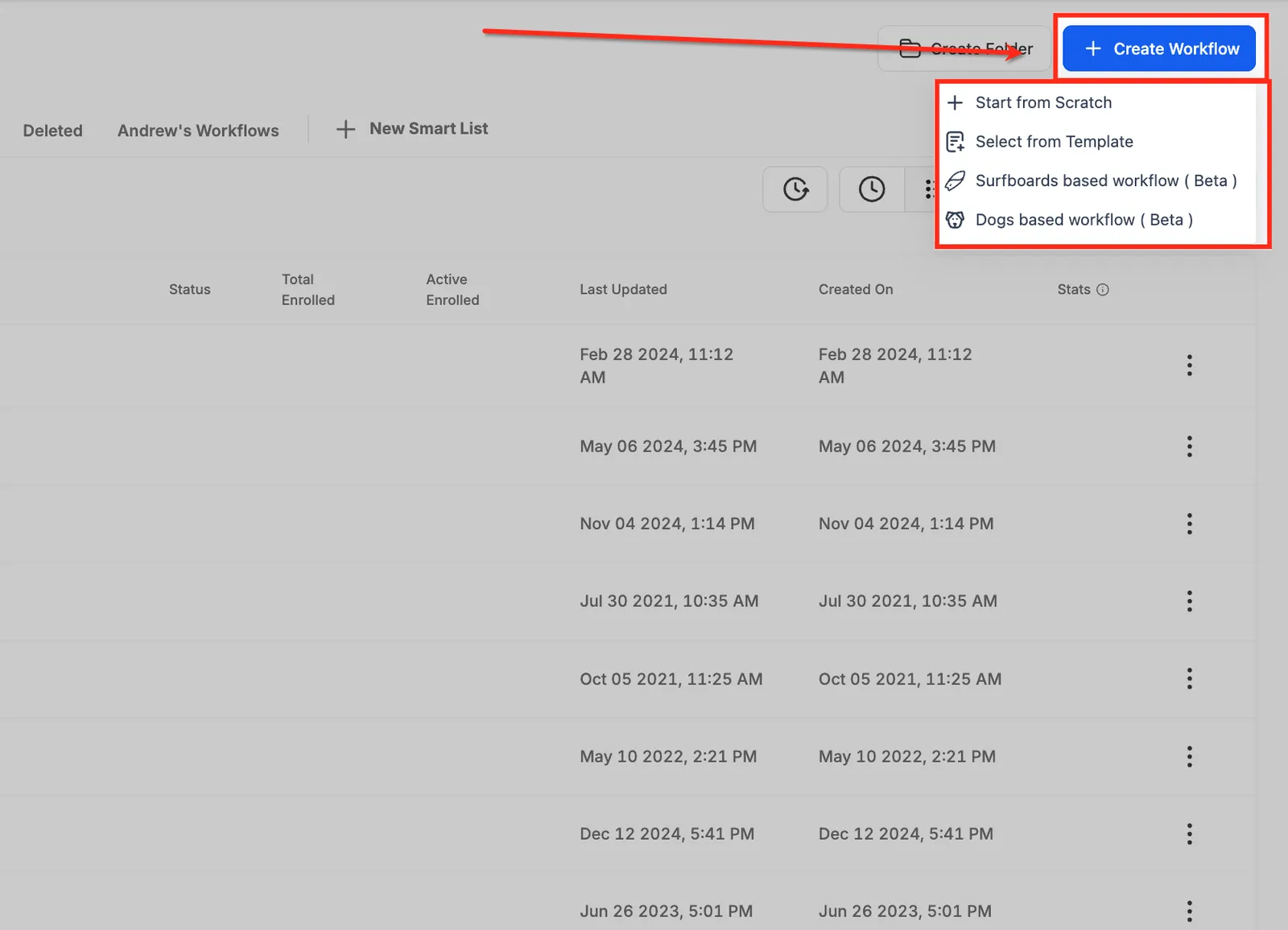
Task: Click the Stats info icon
Action: [1103, 290]
